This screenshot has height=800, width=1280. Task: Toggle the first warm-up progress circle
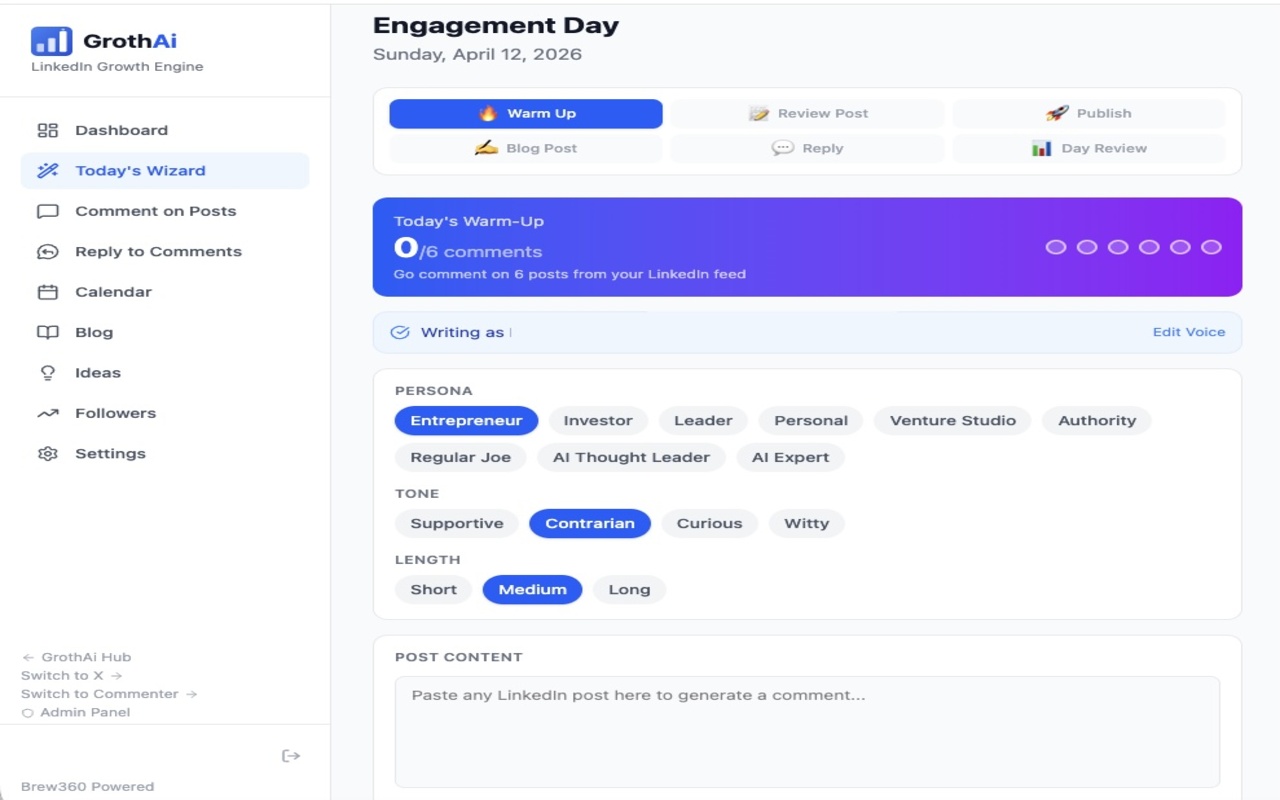click(1056, 246)
